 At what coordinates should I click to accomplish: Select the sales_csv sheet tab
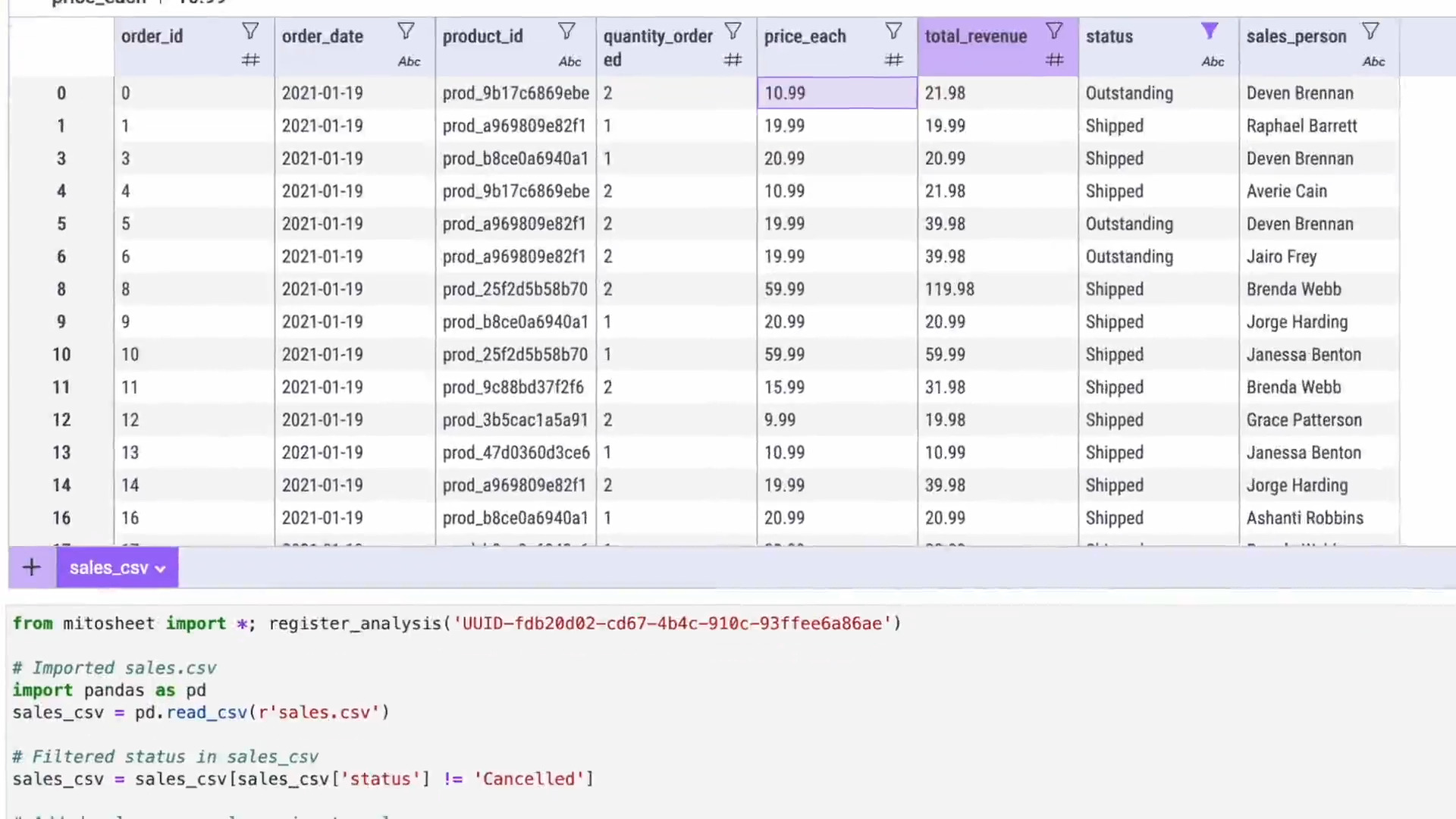pyautogui.click(x=108, y=568)
